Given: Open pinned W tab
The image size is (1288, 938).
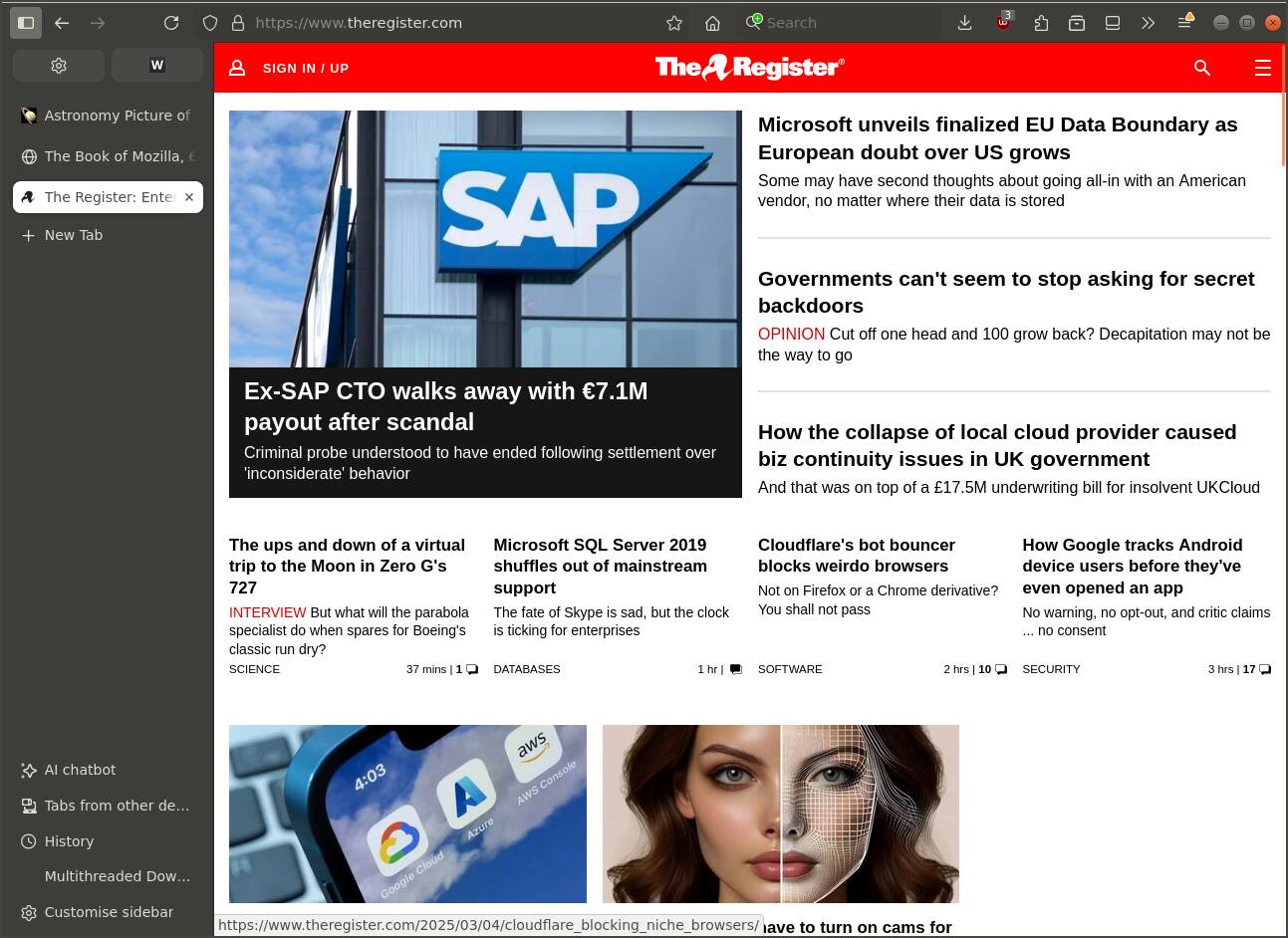Looking at the screenshot, I should click(157, 66).
